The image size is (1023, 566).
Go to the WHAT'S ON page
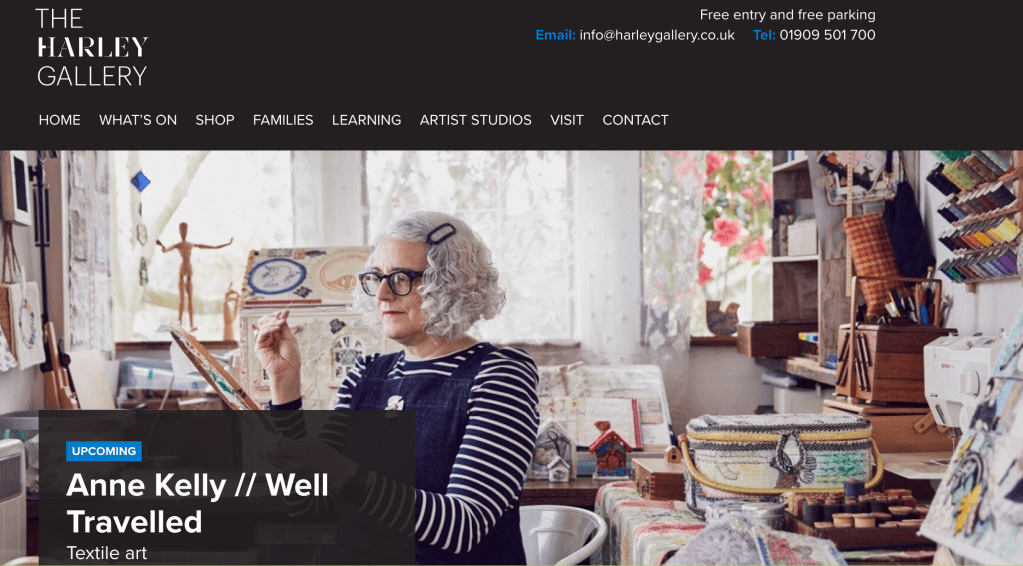point(138,120)
